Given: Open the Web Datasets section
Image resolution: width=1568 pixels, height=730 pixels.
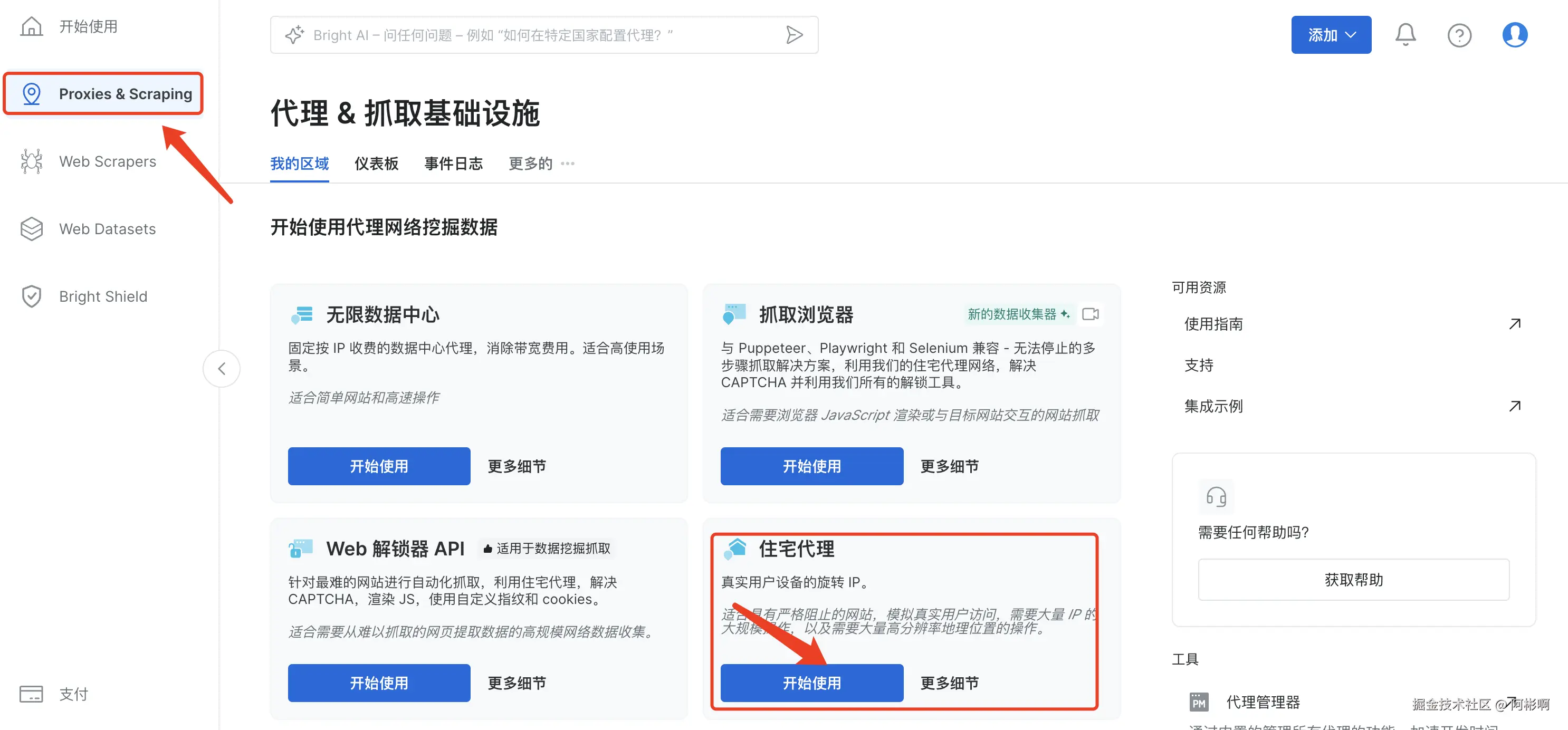Looking at the screenshot, I should tap(108, 229).
